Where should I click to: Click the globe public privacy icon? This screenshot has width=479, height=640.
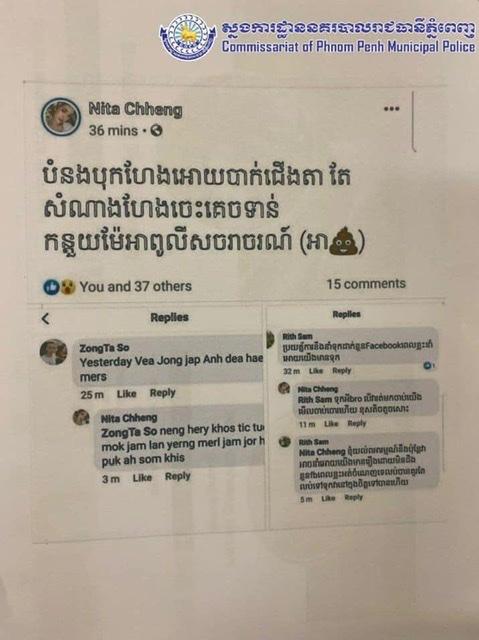(x=156, y=131)
